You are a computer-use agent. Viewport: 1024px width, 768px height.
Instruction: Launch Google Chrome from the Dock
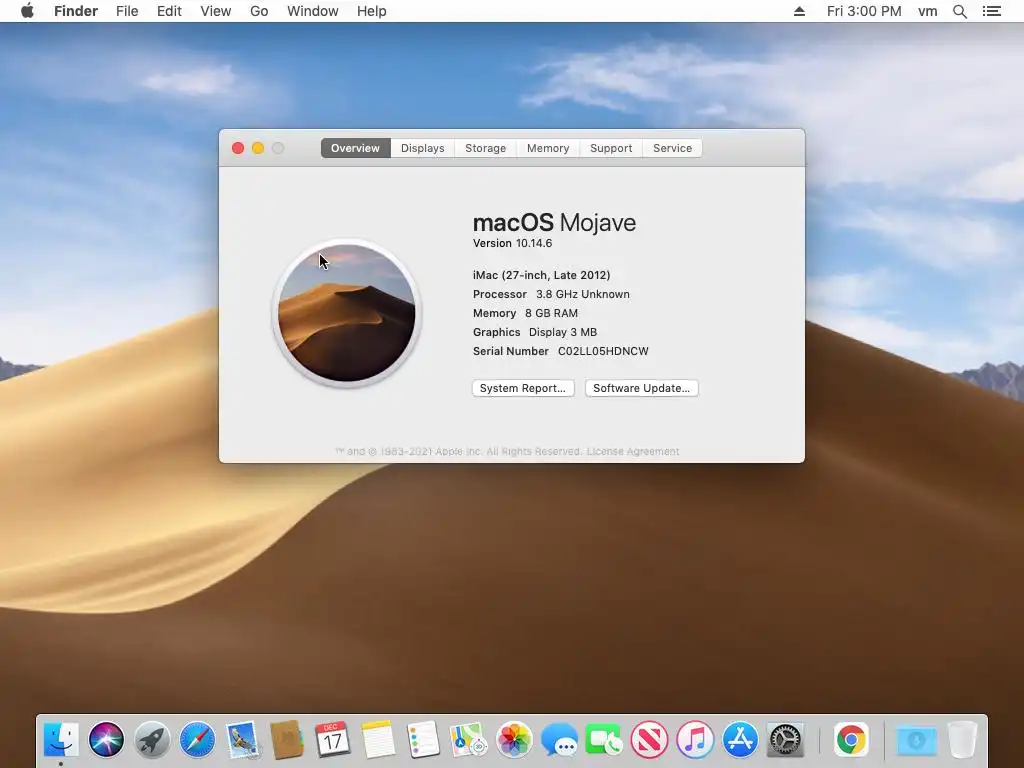pos(851,740)
